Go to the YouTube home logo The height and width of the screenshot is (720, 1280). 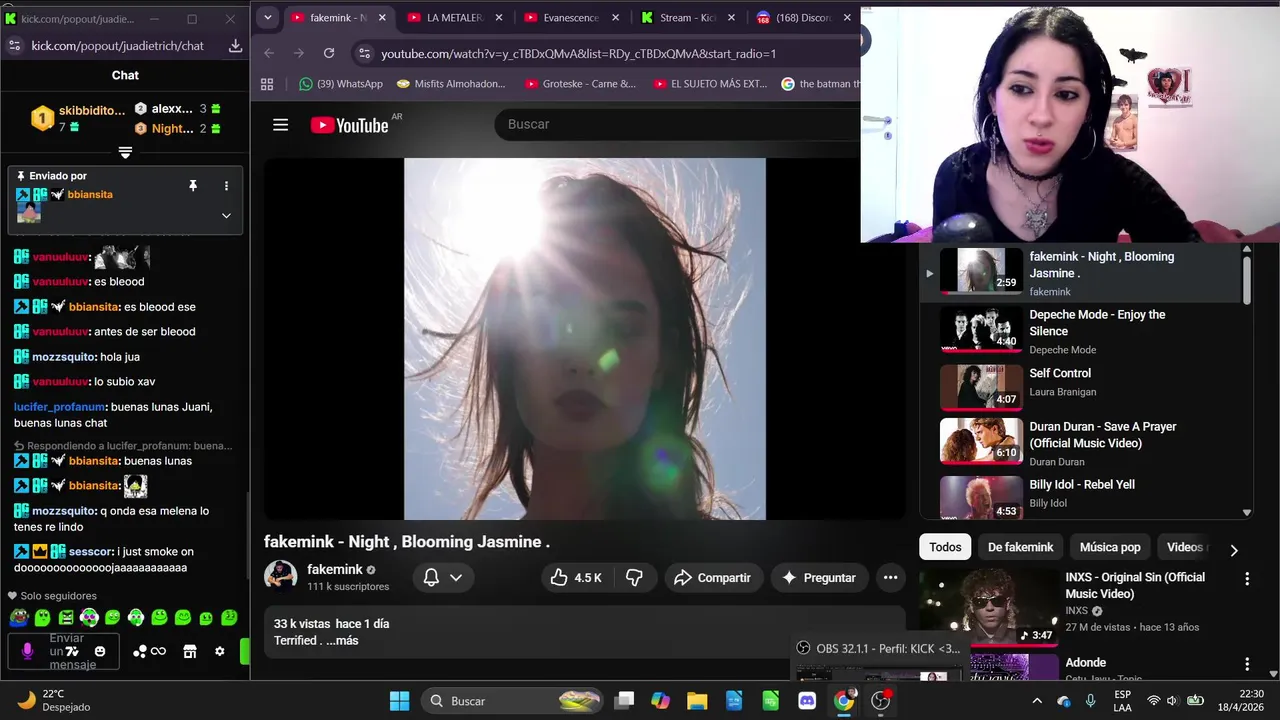[349, 125]
